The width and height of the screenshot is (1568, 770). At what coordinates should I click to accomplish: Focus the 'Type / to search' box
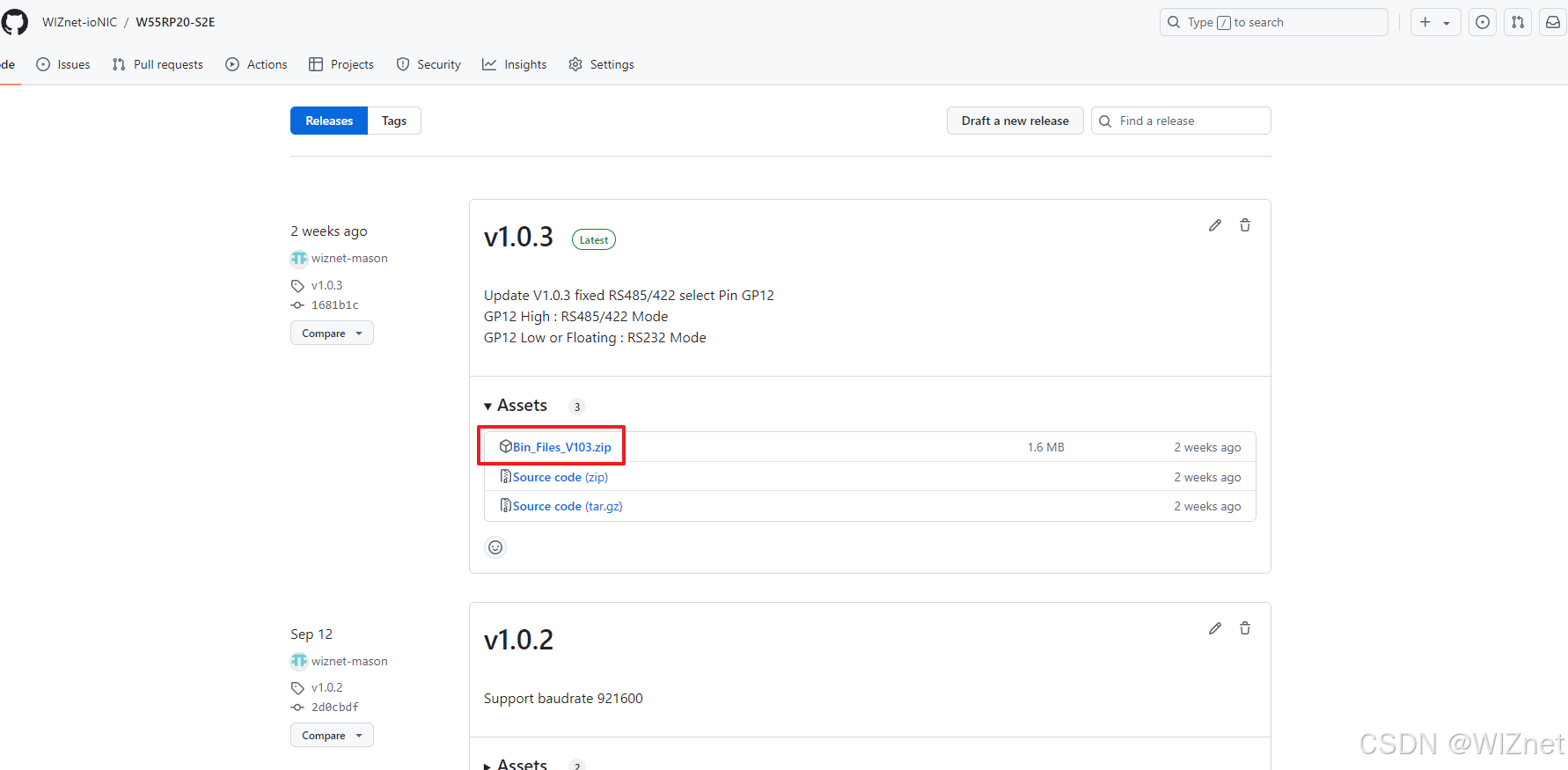click(1273, 22)
